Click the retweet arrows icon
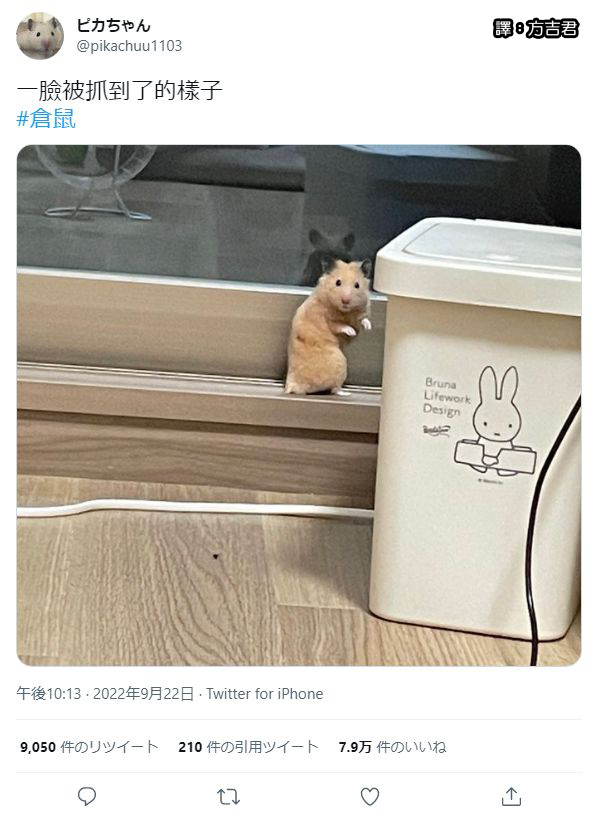 click(228, 797)
